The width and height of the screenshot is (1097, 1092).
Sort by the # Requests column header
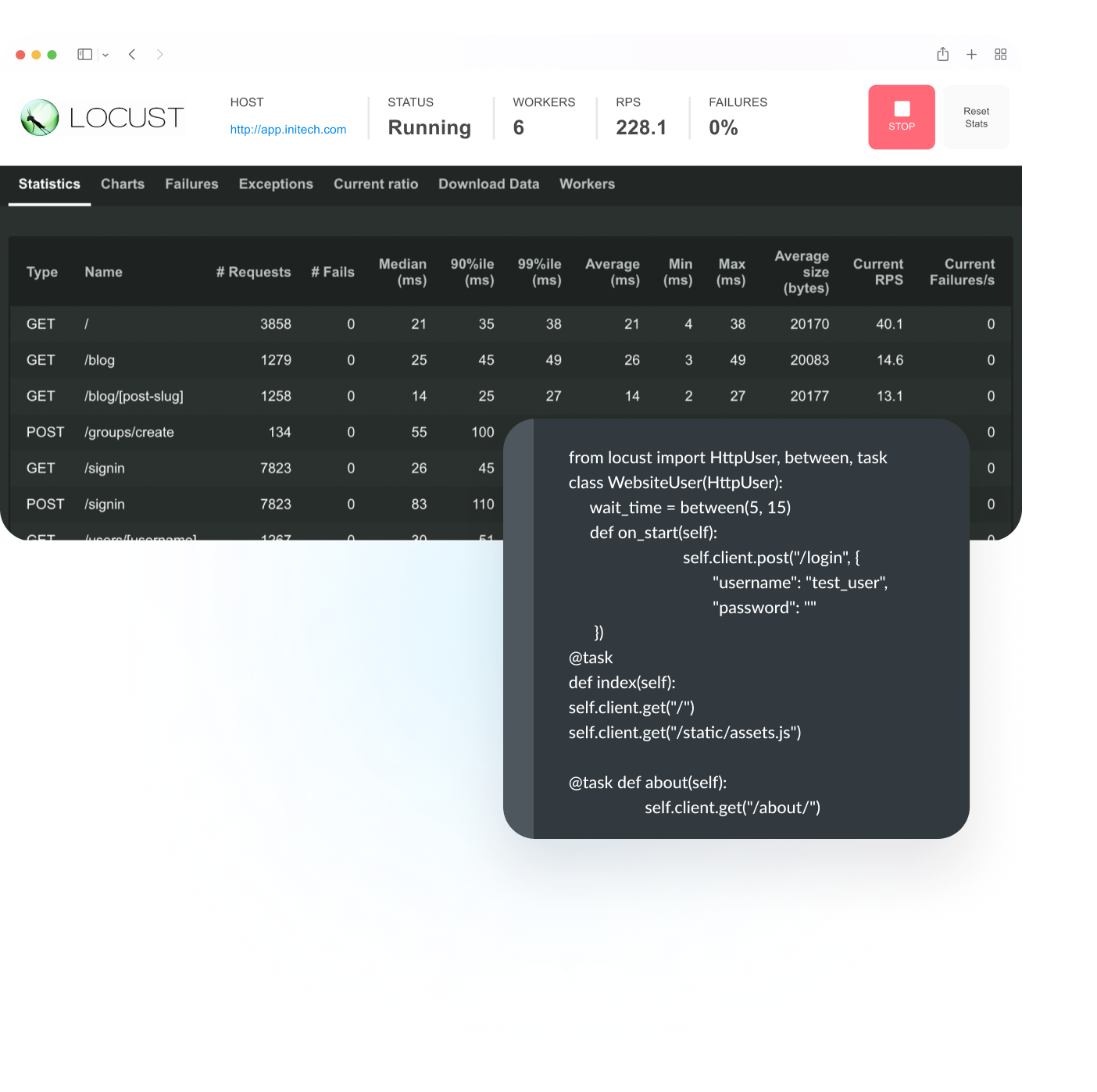(253, 273)
